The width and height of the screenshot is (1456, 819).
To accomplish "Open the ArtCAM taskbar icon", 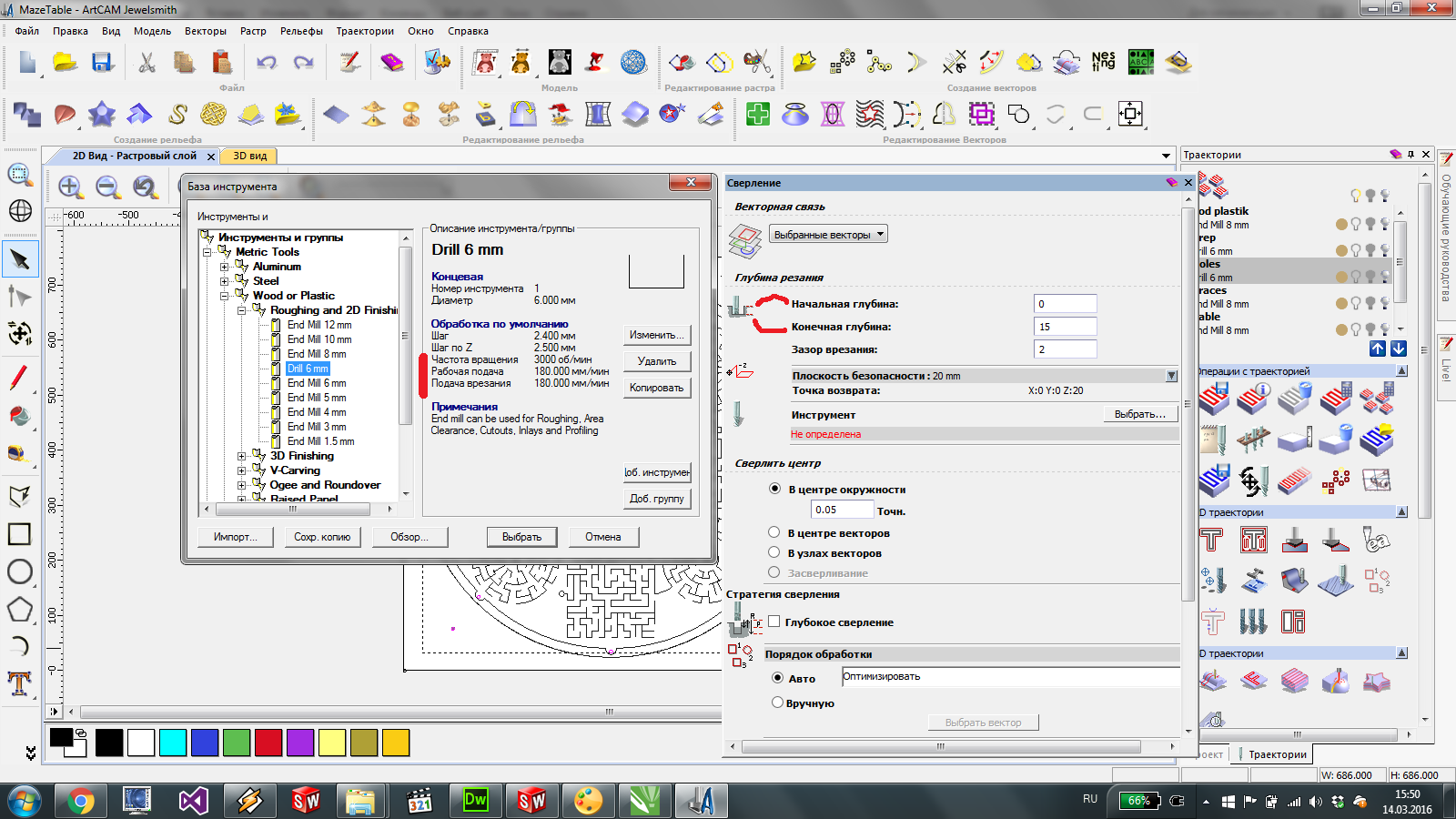I will click(701, 801).
